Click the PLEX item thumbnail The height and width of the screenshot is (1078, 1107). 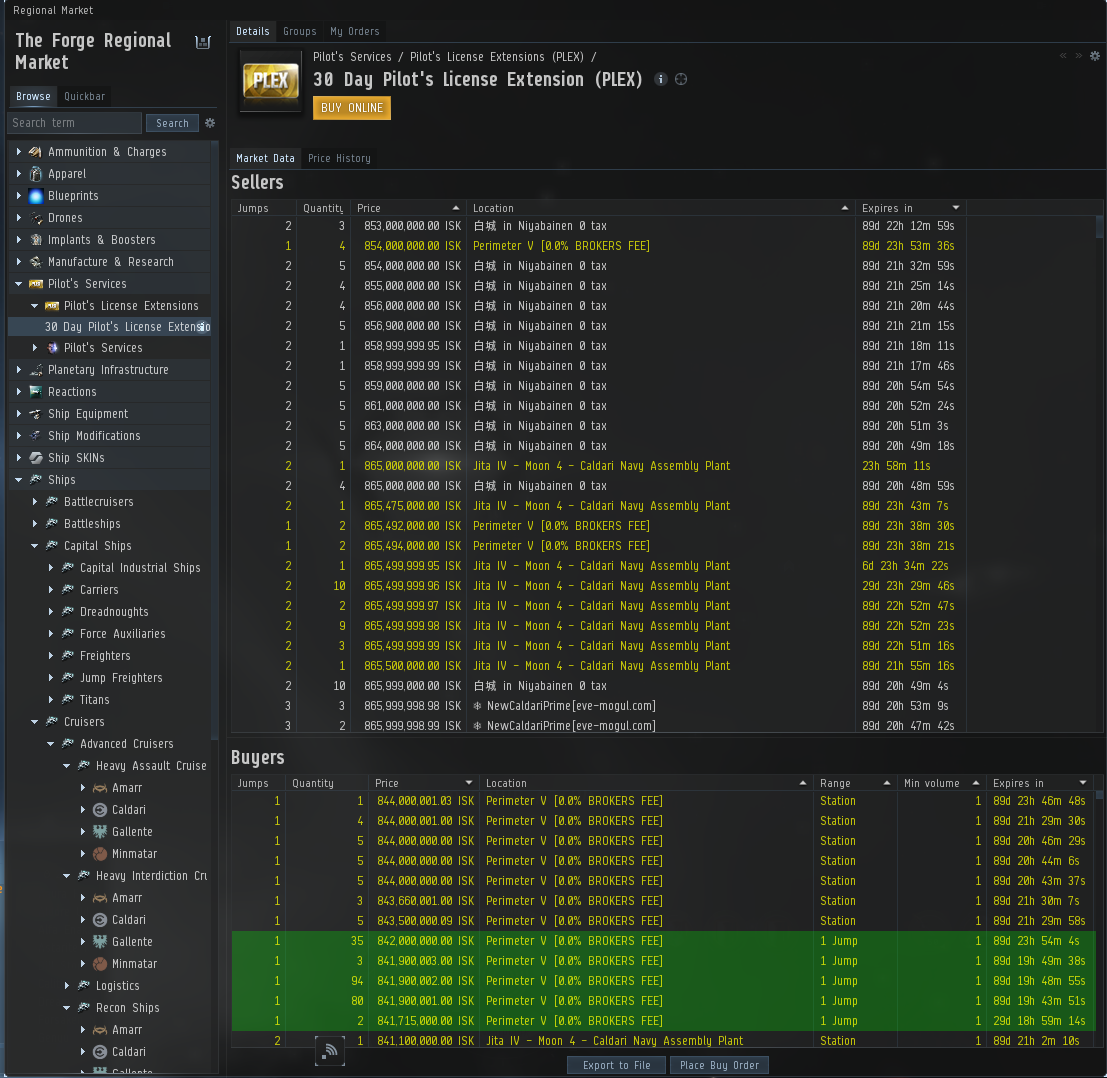click(x=270, y=80)
